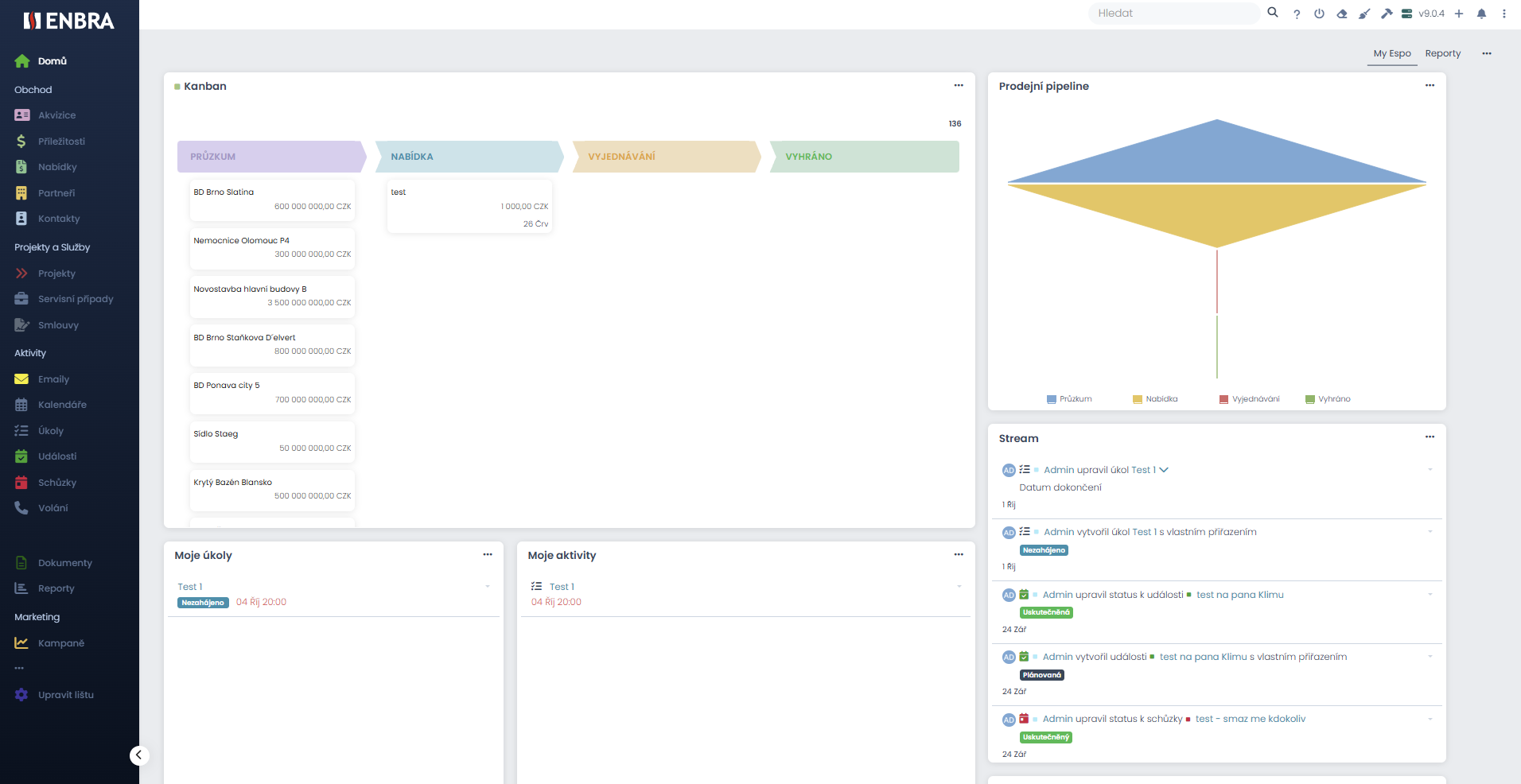
Task: Click the power icon in top bar
Action: 1319,14
